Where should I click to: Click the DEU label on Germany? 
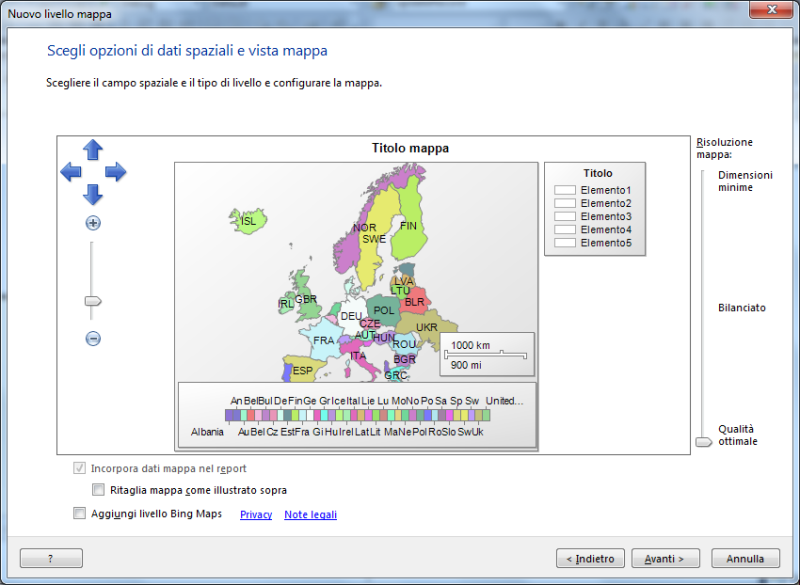351,316
